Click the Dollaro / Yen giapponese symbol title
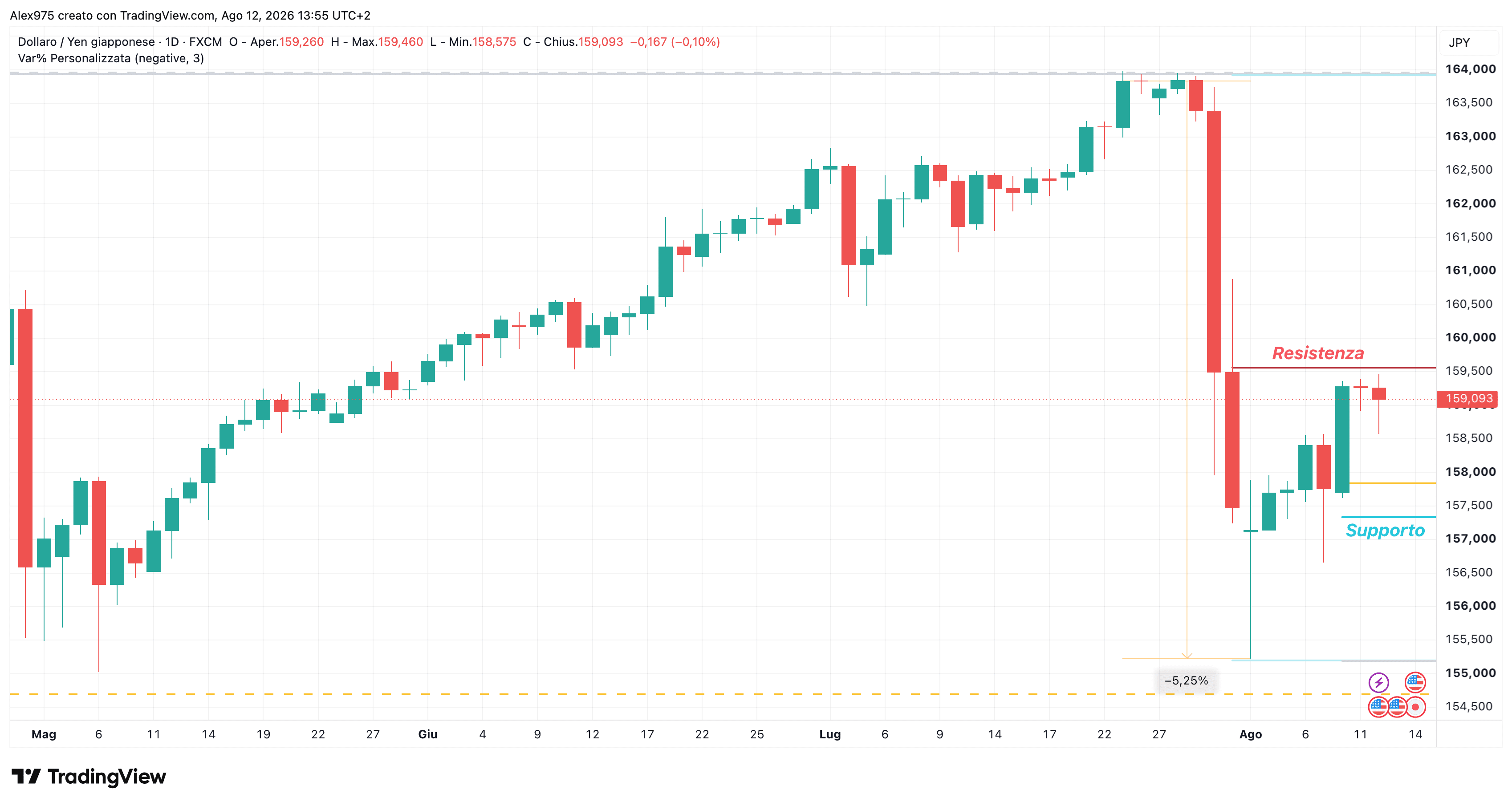The width and height of the screenshot is (1512, 806). coord(86,42)
